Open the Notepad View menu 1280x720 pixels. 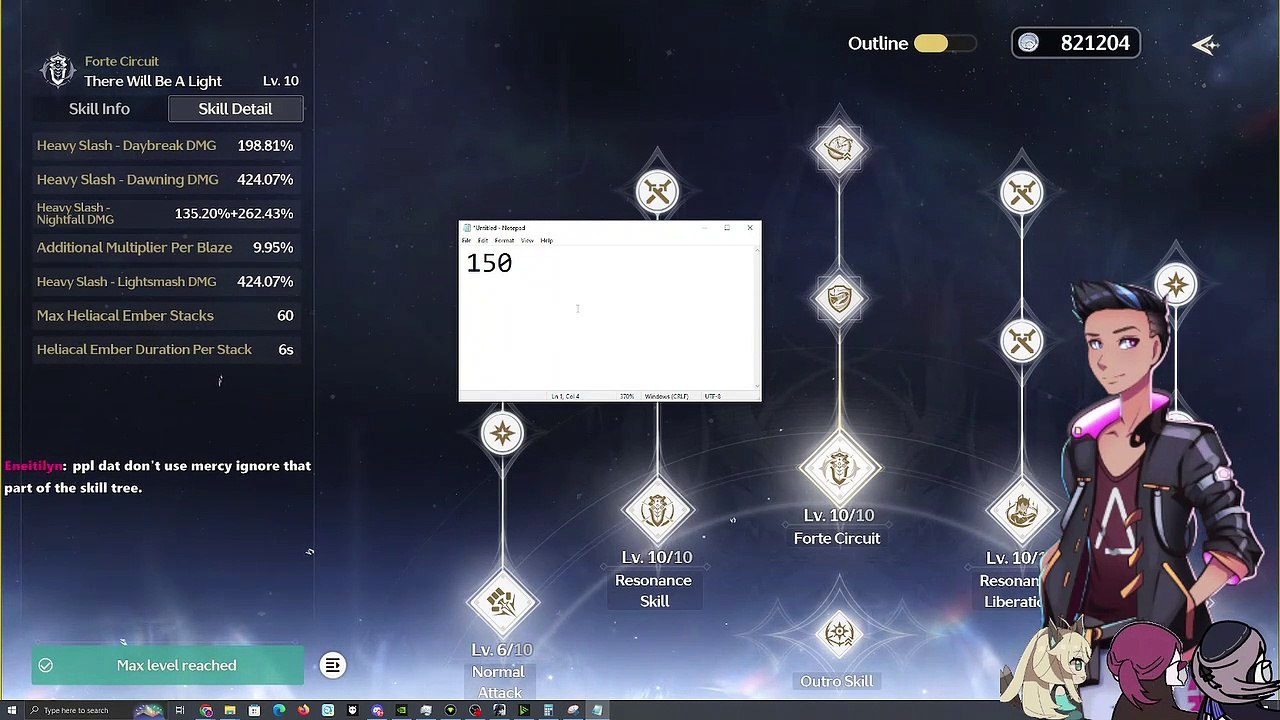coord(527,240)
